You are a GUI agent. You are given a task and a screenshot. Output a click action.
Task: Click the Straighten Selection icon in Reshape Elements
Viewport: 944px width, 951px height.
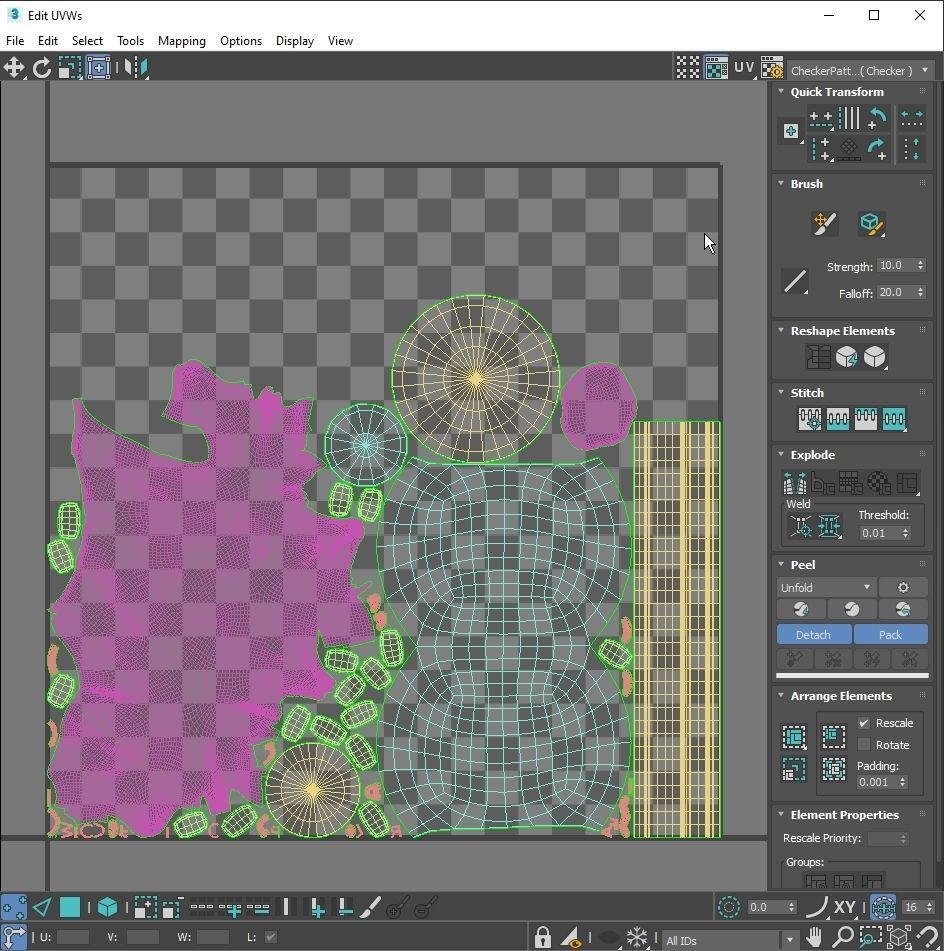point(818,357)
